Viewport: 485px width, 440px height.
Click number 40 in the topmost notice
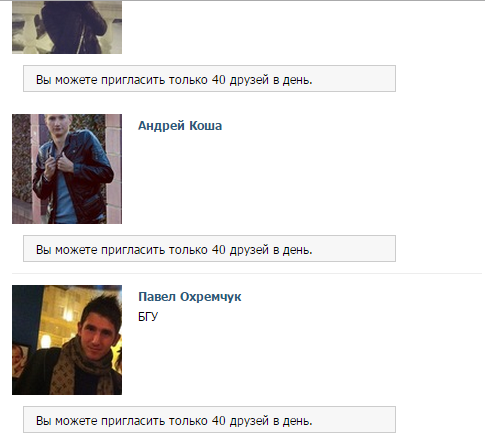[x=219, y=80]
